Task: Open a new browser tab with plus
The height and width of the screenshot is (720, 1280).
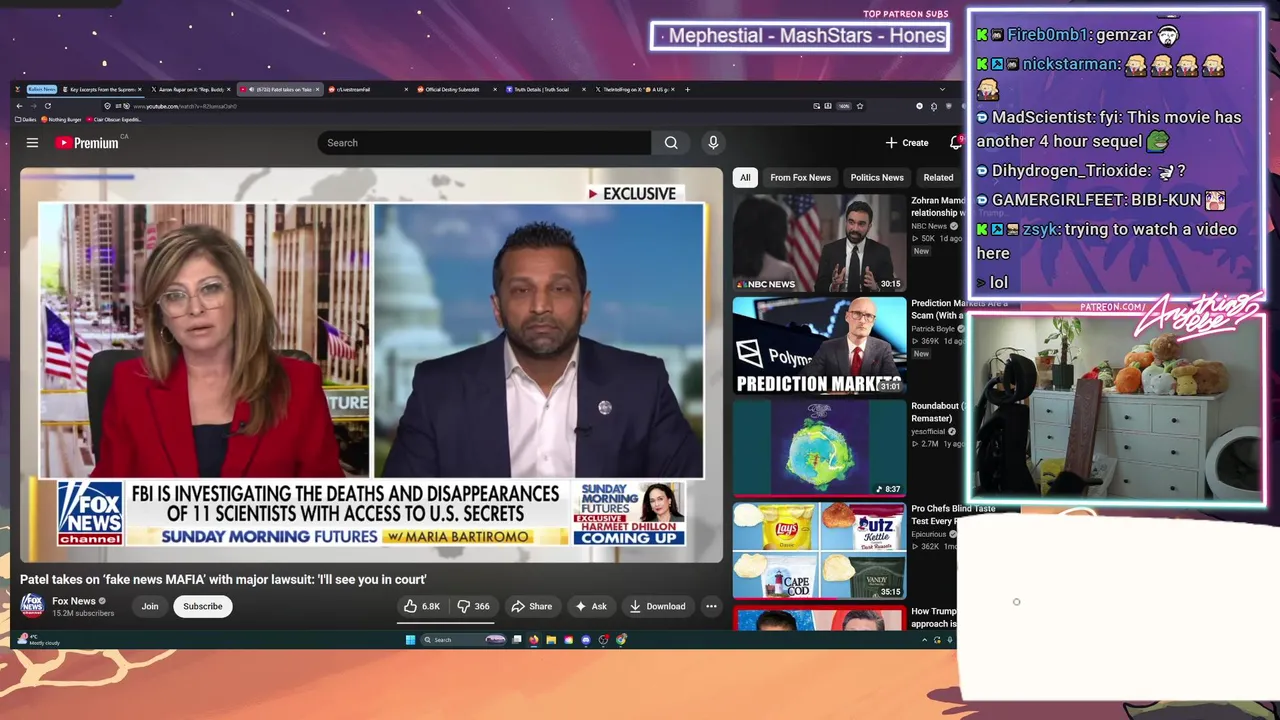Action: point(687,89)
